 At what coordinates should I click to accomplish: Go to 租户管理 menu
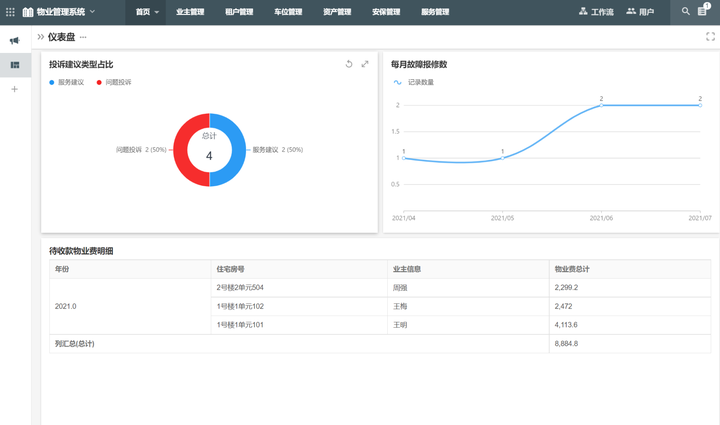[239, 12]
